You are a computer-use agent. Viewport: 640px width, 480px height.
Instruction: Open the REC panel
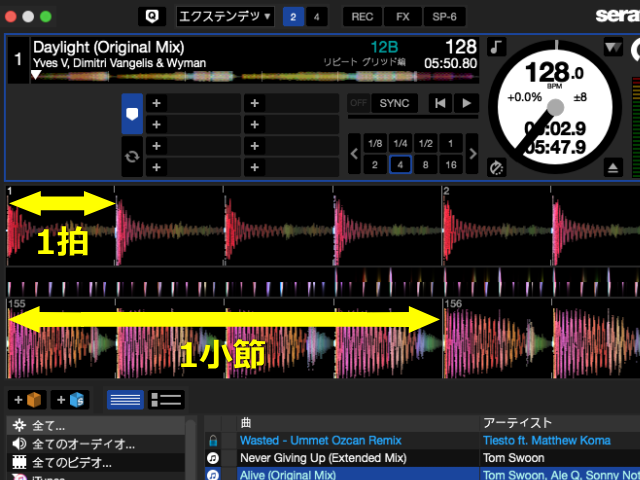(362, 17)
